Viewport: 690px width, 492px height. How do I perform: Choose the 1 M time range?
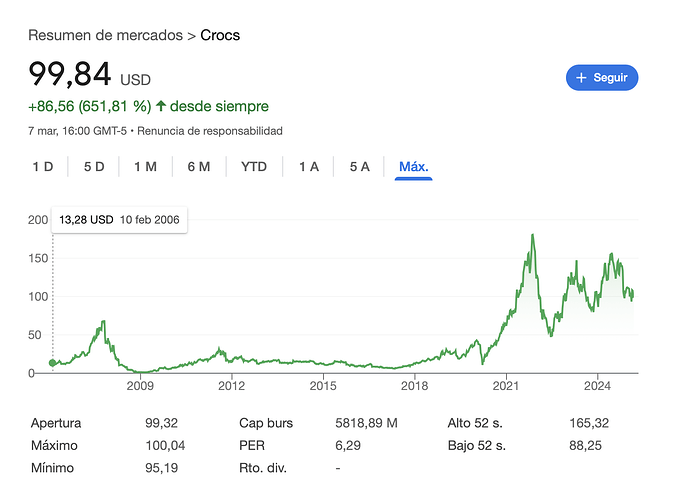(x=146, y=167)
